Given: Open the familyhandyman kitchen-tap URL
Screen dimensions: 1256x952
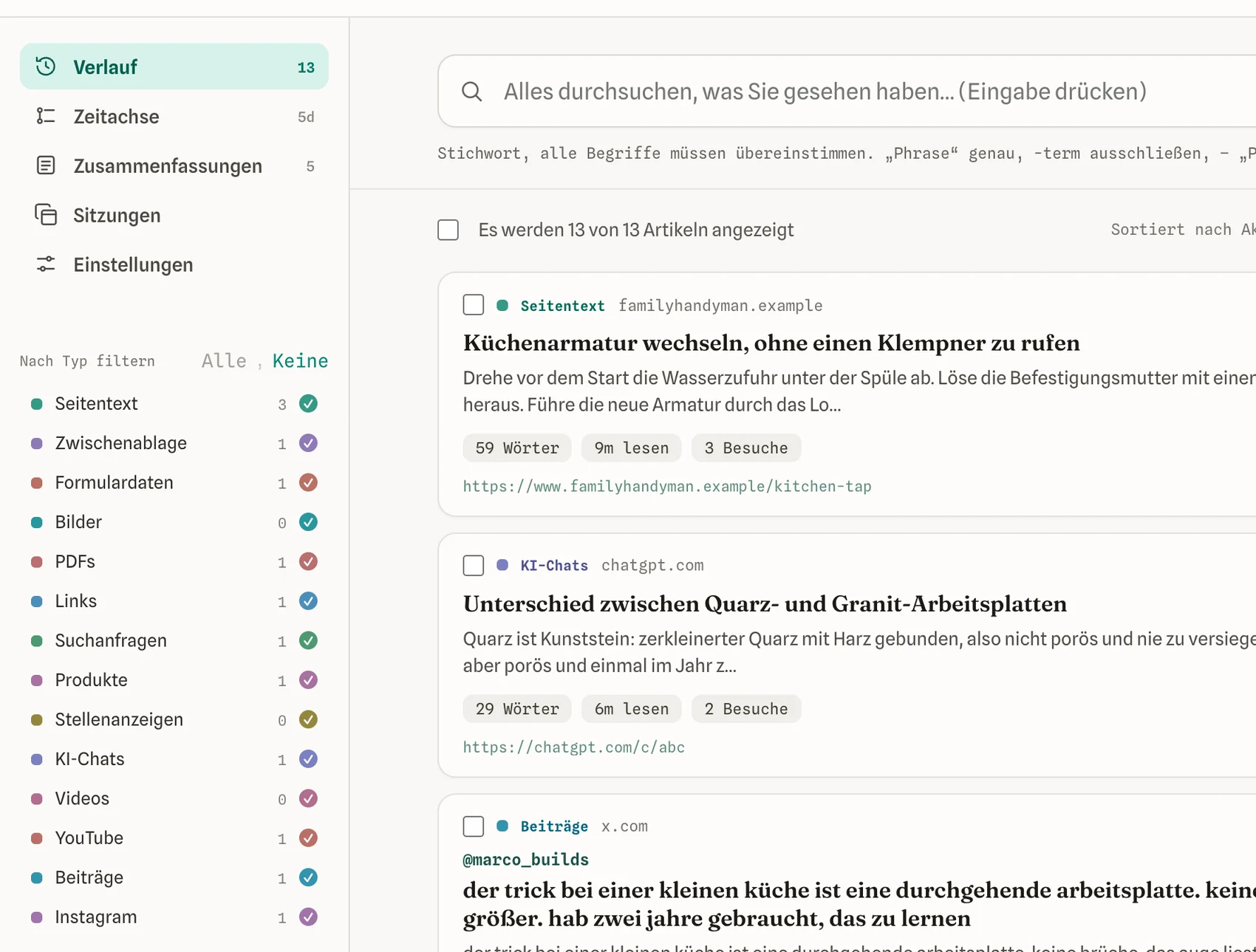Looking at the screenshot, I should [667, 486].
